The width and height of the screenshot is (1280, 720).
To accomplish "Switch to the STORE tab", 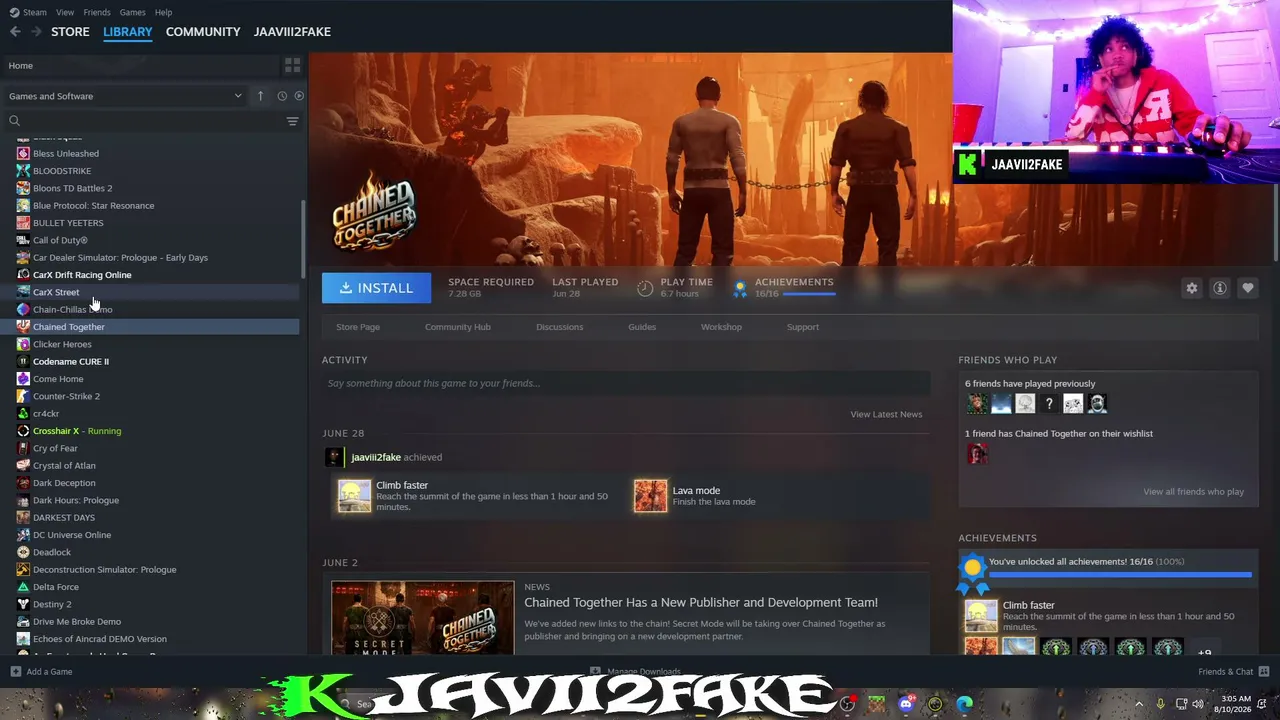I will click(70, 32).
